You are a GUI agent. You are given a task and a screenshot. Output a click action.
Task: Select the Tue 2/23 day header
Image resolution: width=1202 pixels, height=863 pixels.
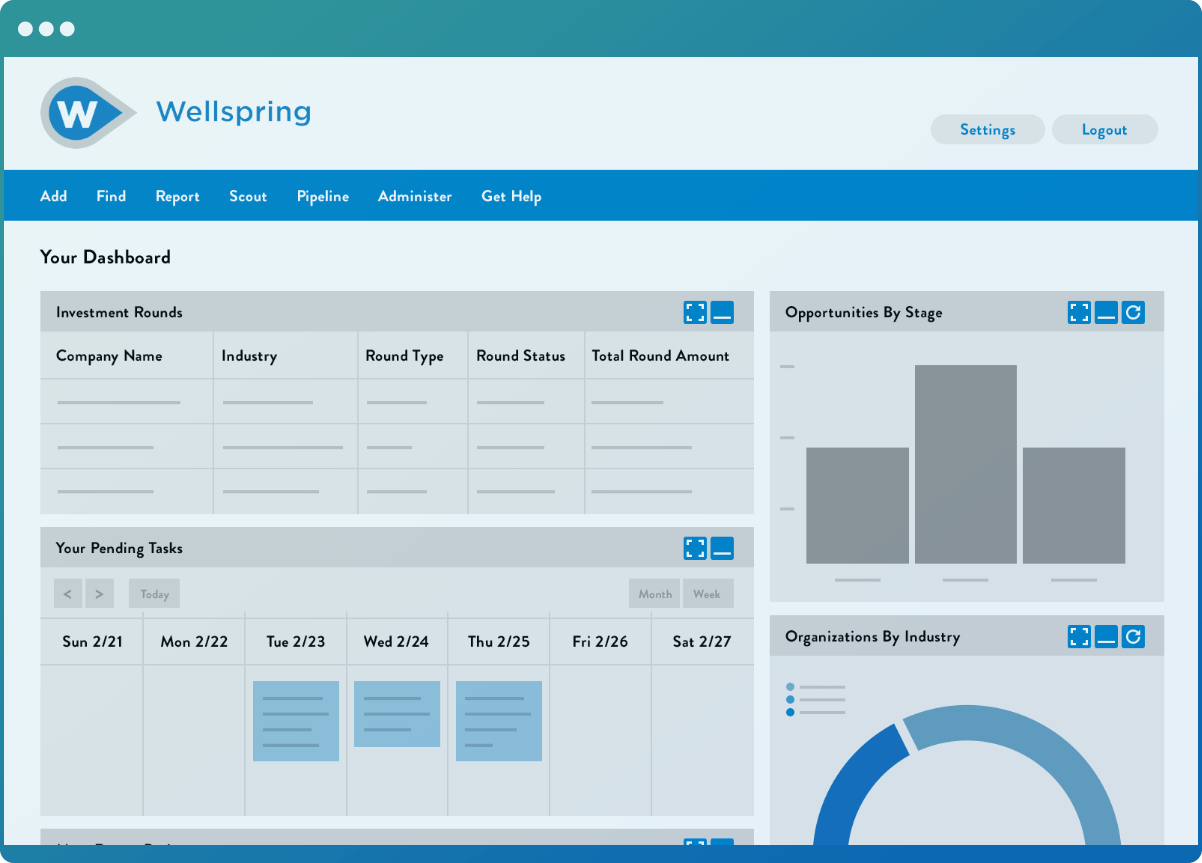(296, 641)
